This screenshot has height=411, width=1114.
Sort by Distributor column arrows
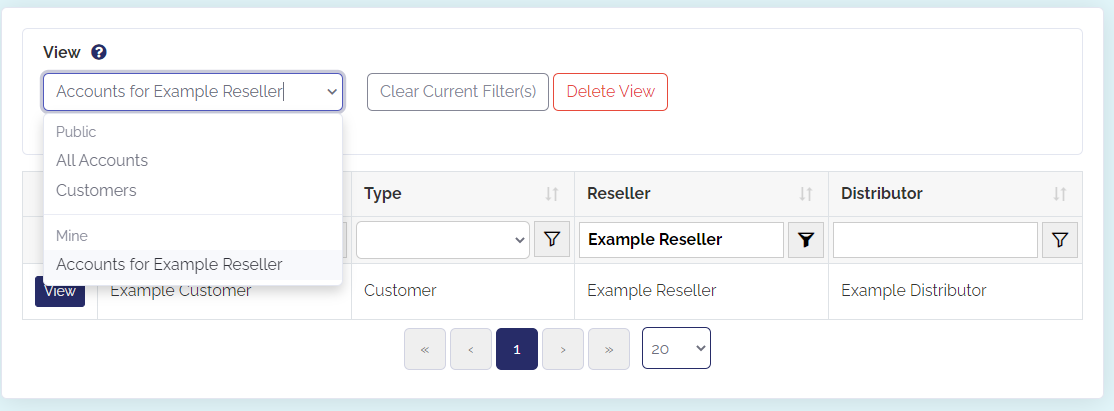[1060, 193]
